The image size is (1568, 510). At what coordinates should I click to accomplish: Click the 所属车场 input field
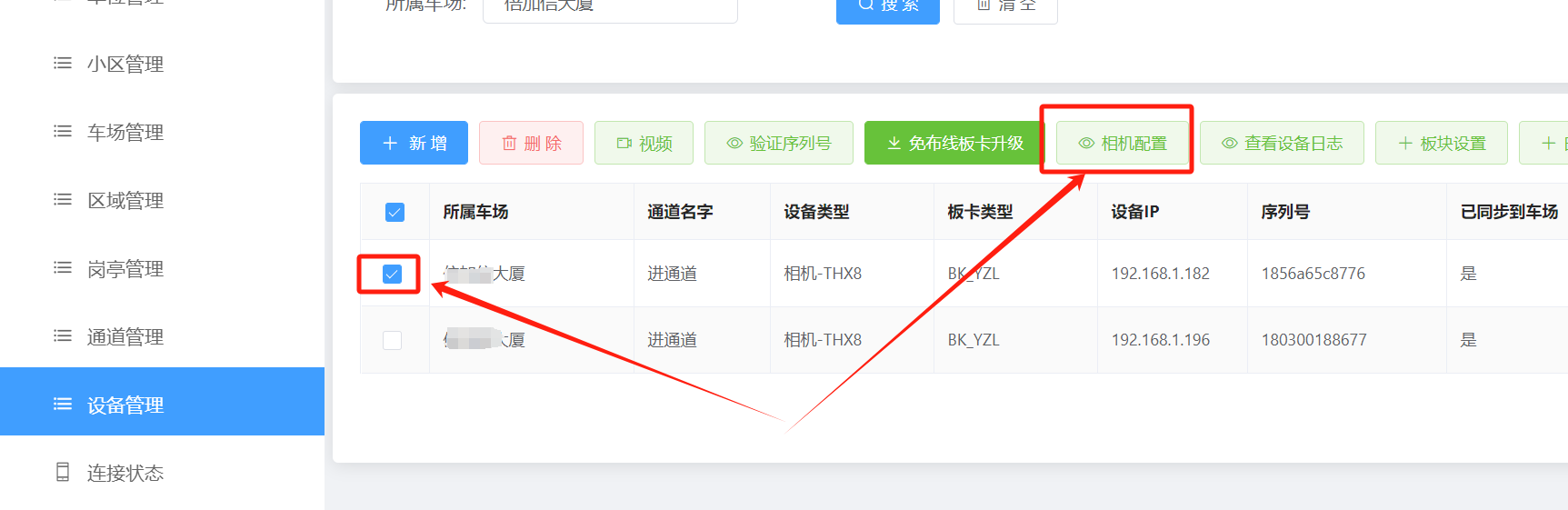(609, 7)
